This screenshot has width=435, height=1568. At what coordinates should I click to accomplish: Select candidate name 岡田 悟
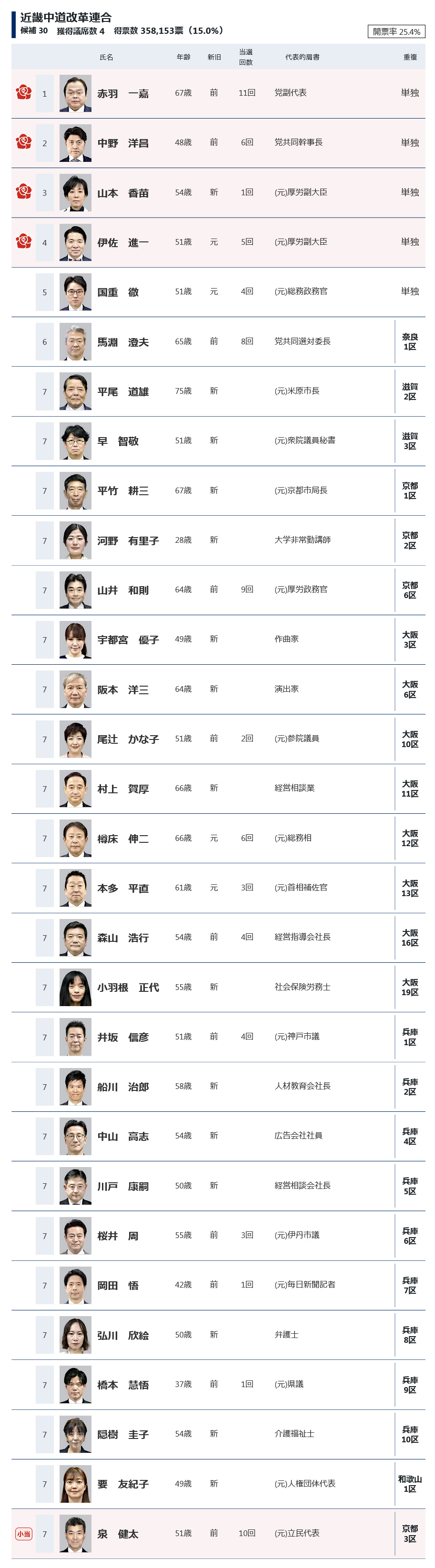coord(118,1285)
